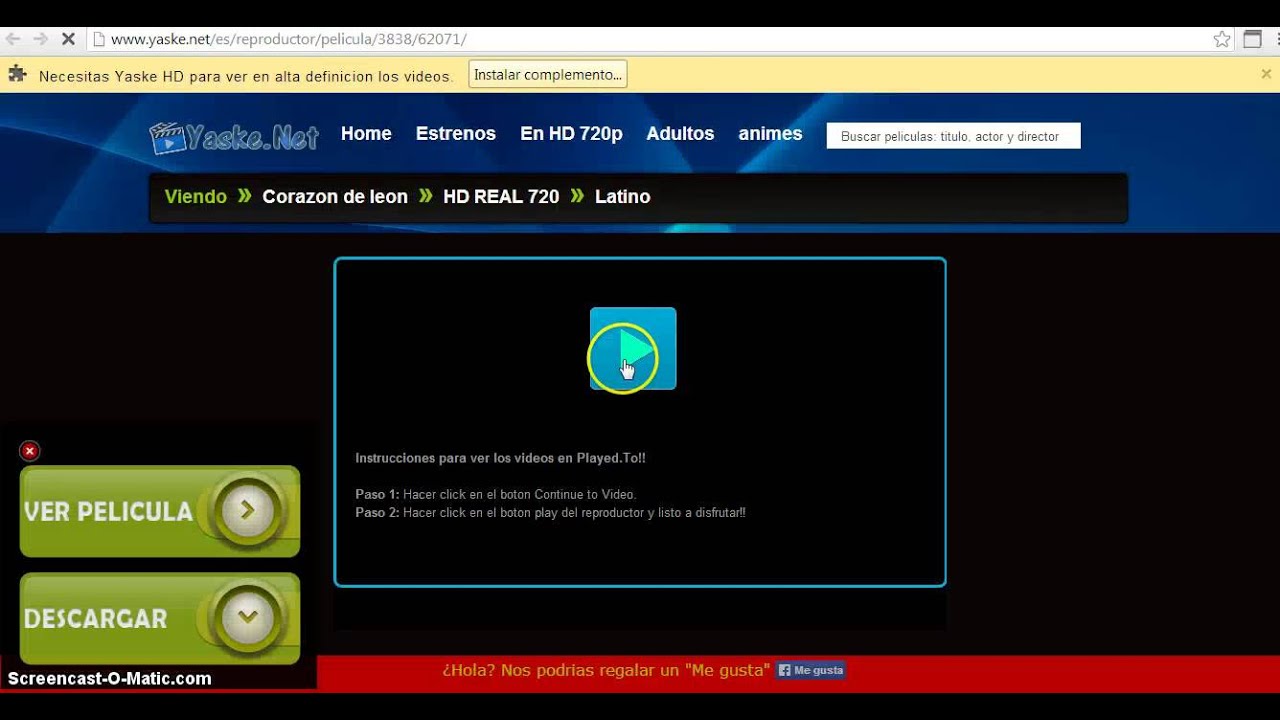Click the Paso 1 instruction text
1280x720 pixels.
pos(496,494)
